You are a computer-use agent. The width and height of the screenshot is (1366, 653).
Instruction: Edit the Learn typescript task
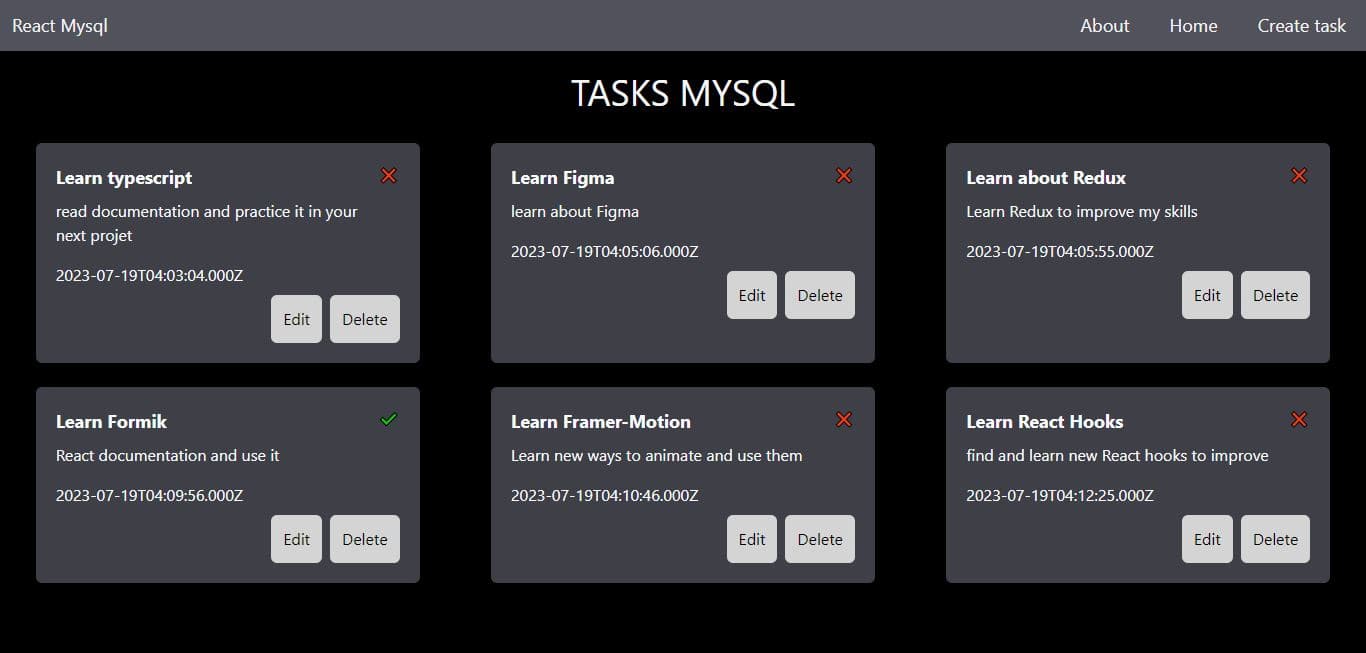(296, 319)
